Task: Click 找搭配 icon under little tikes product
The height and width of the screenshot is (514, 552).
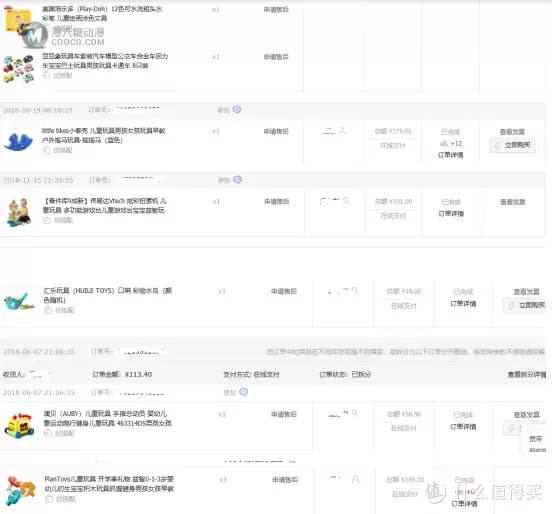Action: pyautogui.click(x=46, y=150)
